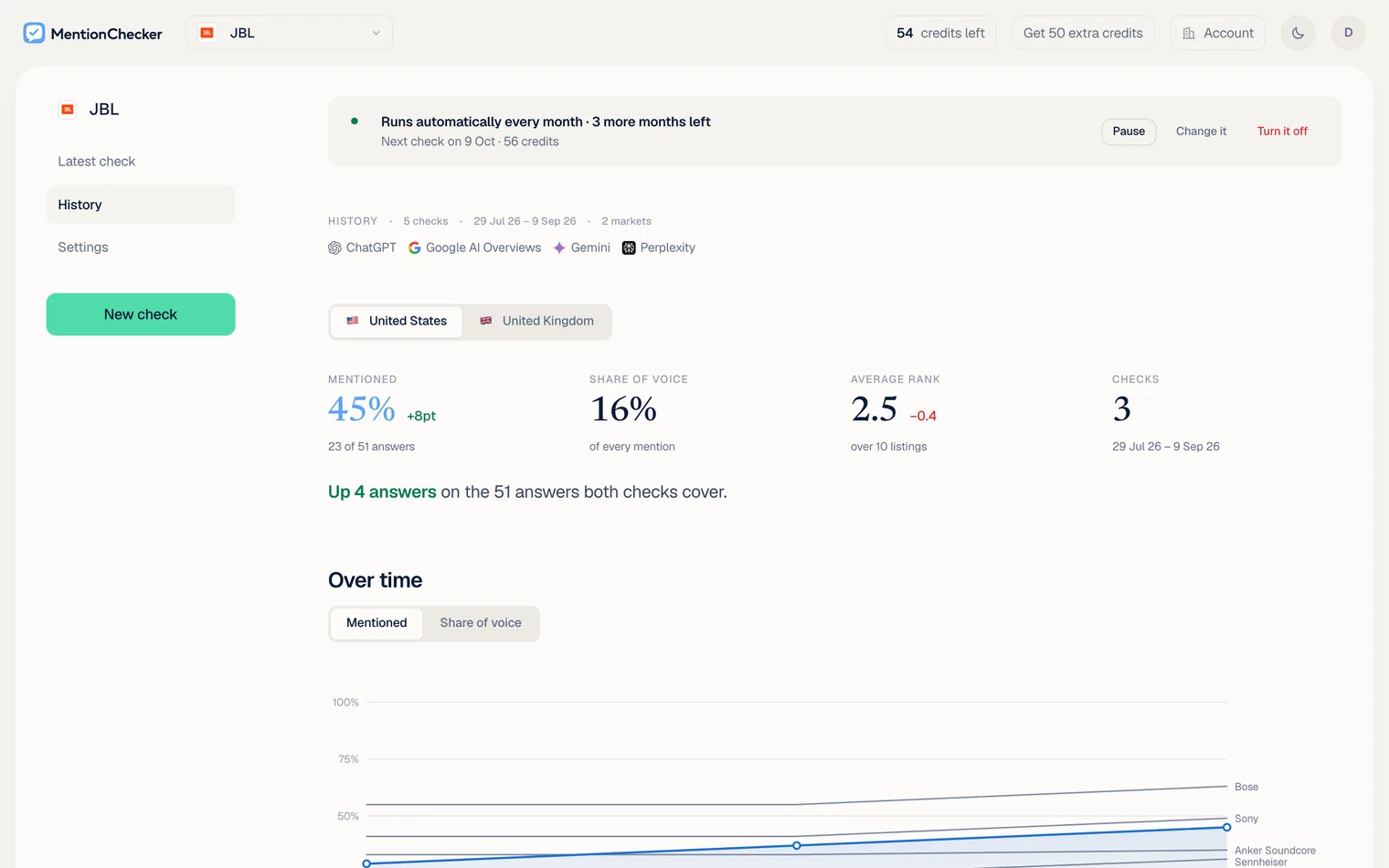This screenshot has width=1389, height=868.
Task: Click the Anker Soundcore line label
Action: (1275, 851)
